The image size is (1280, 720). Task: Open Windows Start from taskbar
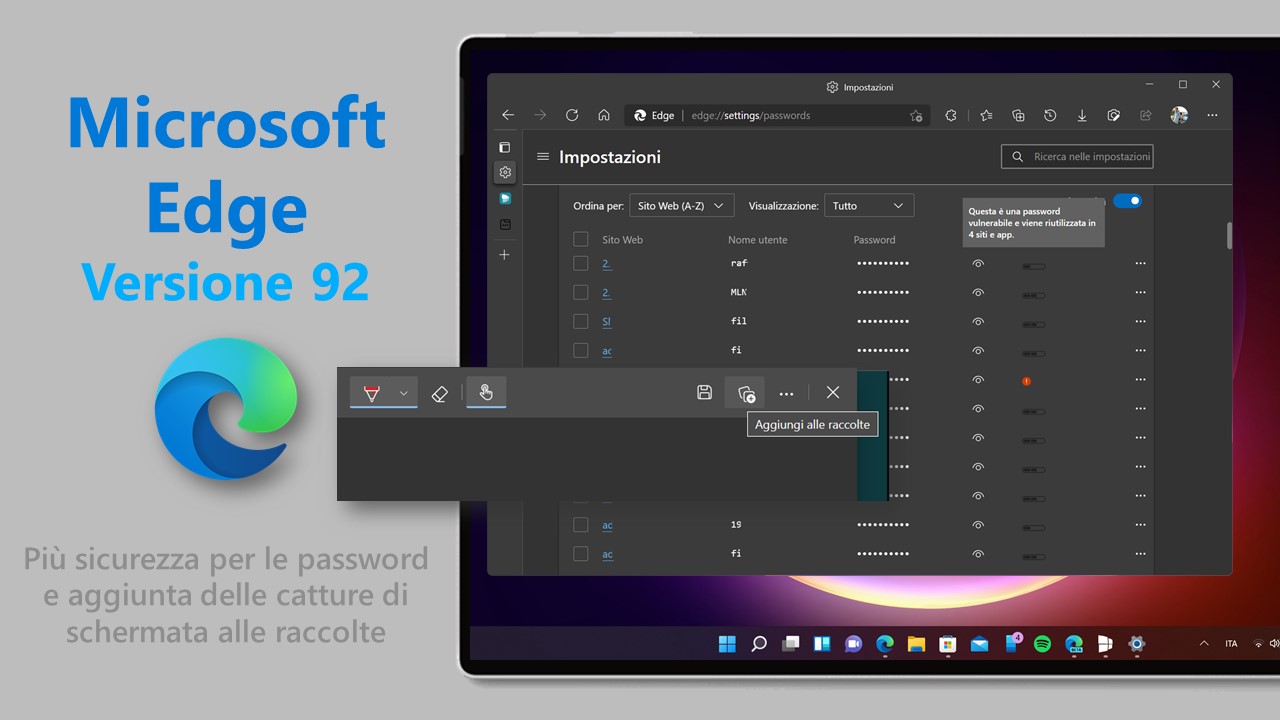click(x=727, y=643)
